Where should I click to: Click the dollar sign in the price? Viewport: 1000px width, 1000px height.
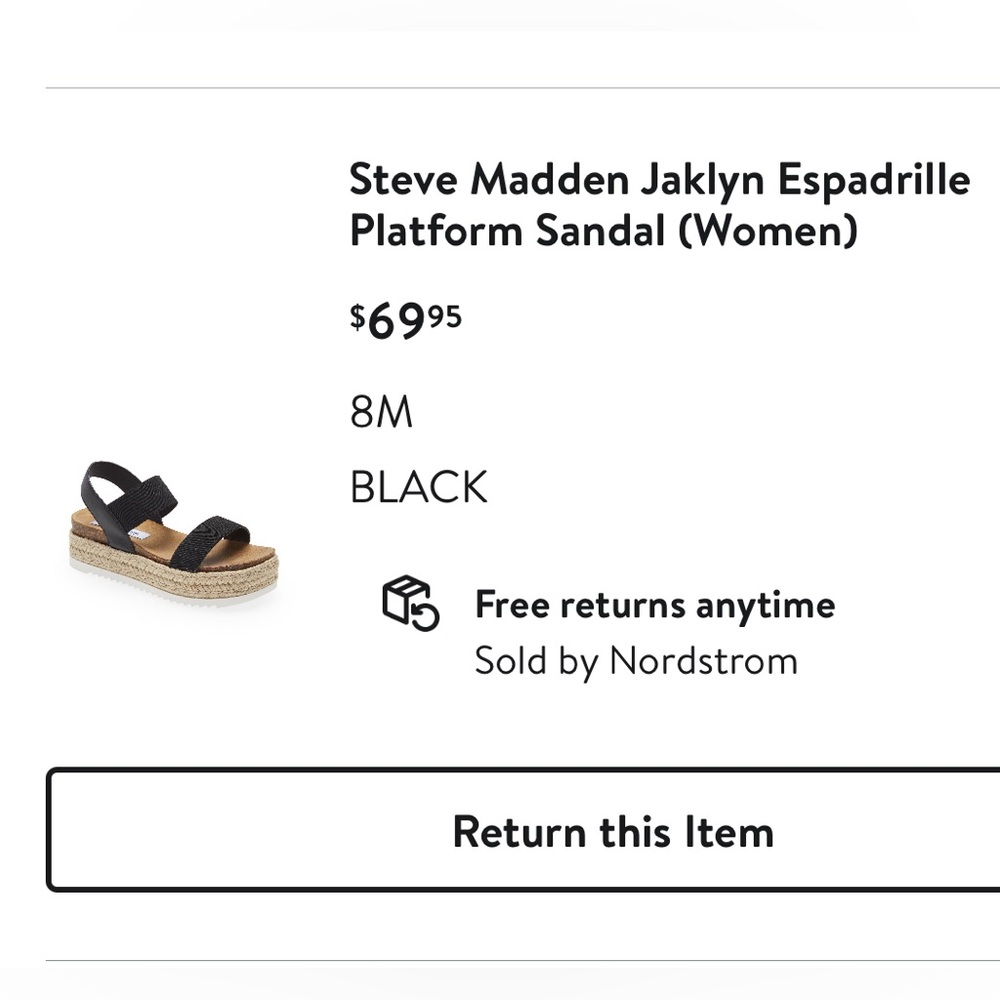tap(358, 315)
